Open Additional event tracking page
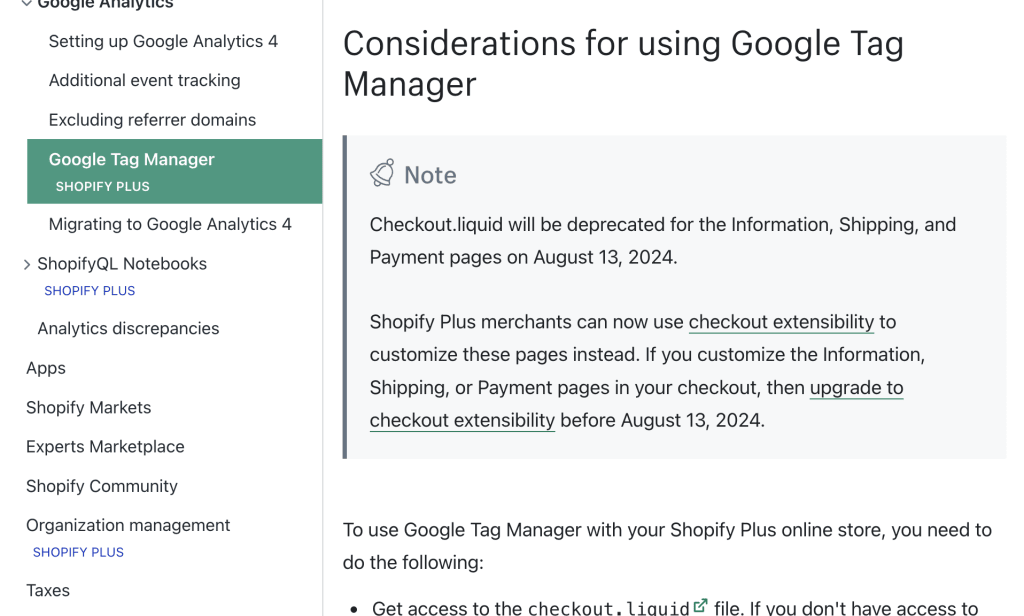Image resolution: width=1024 pixels, height=616 pixels. pos(144,80)
